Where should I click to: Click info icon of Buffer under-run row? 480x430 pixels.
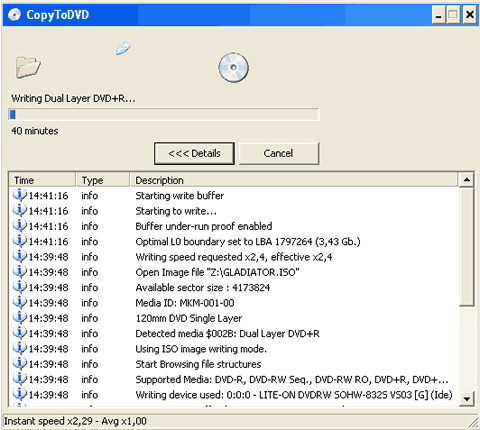pyautogui.click(x=20, y=226)
